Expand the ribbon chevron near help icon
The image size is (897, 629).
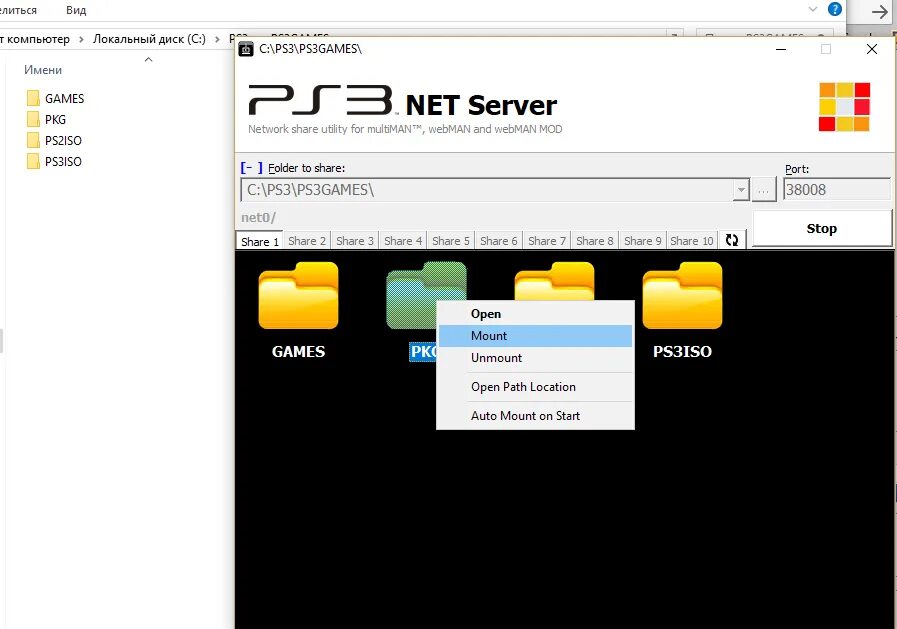(813, 9)
